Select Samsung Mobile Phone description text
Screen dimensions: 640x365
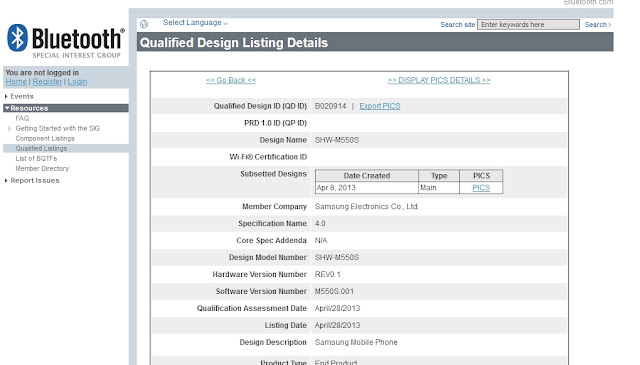tap(356, 342)
